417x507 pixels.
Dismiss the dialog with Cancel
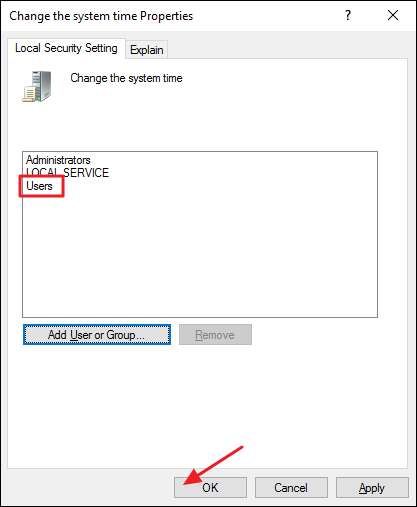pos(291,488)
